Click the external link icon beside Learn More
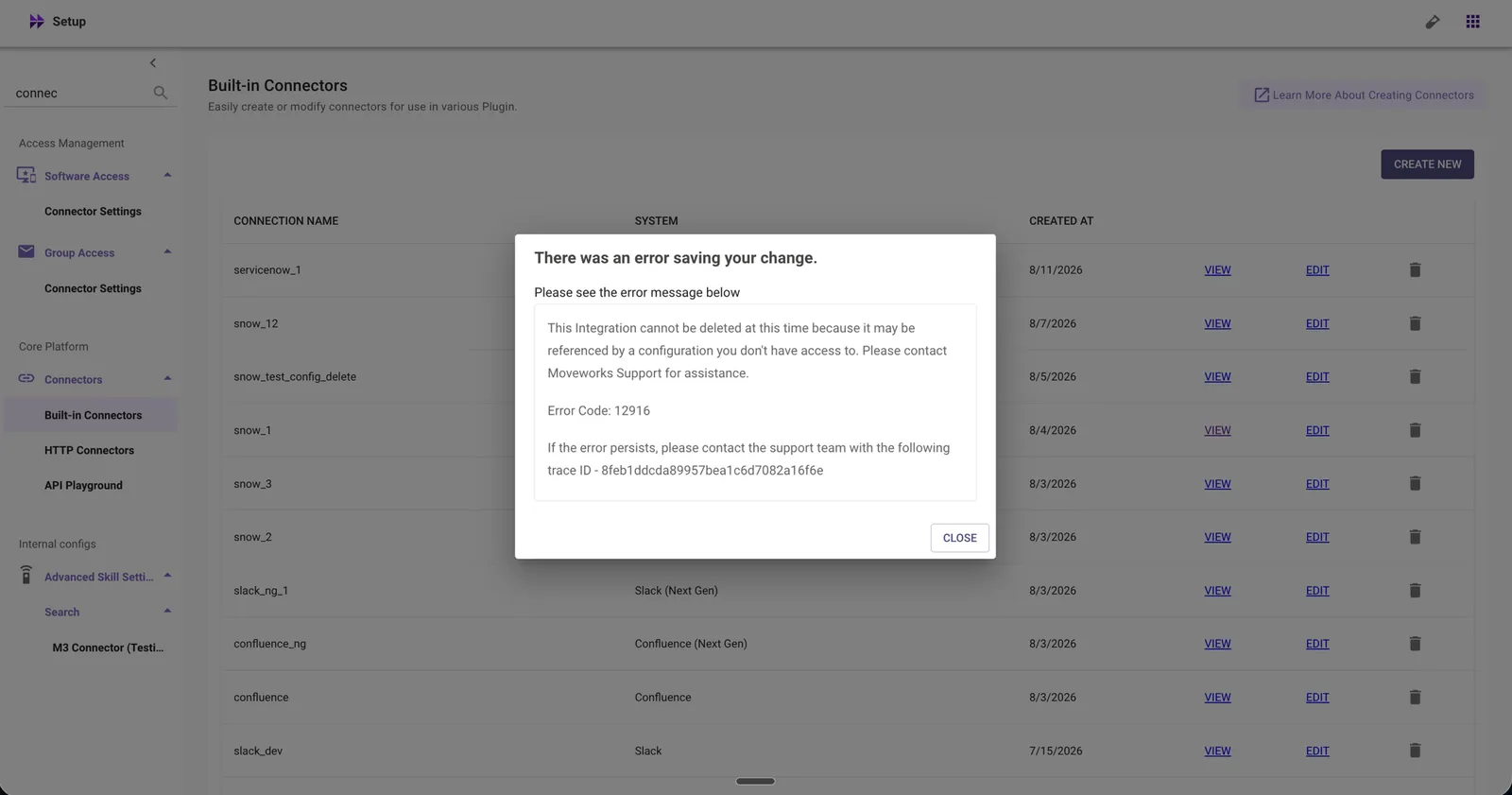The height and width of the screenshot is (795, 1512). tap(1261, 95)
